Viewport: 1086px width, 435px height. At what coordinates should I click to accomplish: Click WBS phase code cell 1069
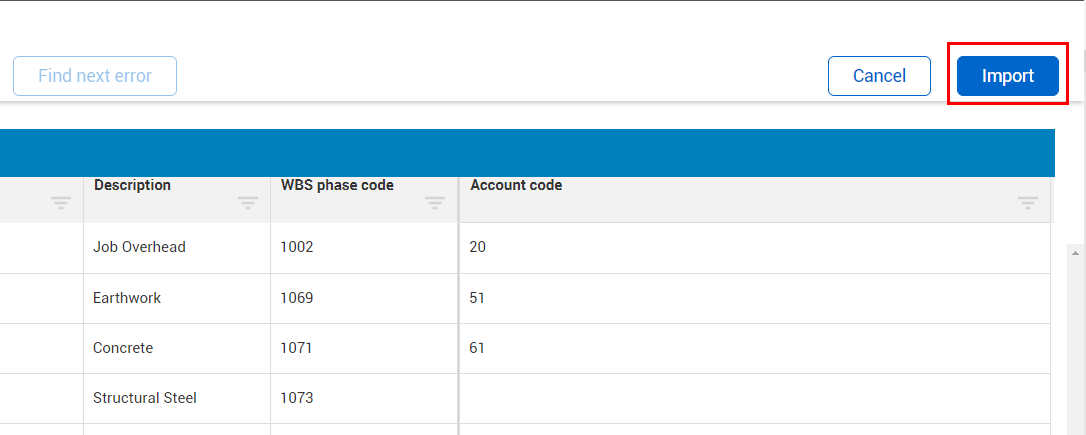(297, 298)
